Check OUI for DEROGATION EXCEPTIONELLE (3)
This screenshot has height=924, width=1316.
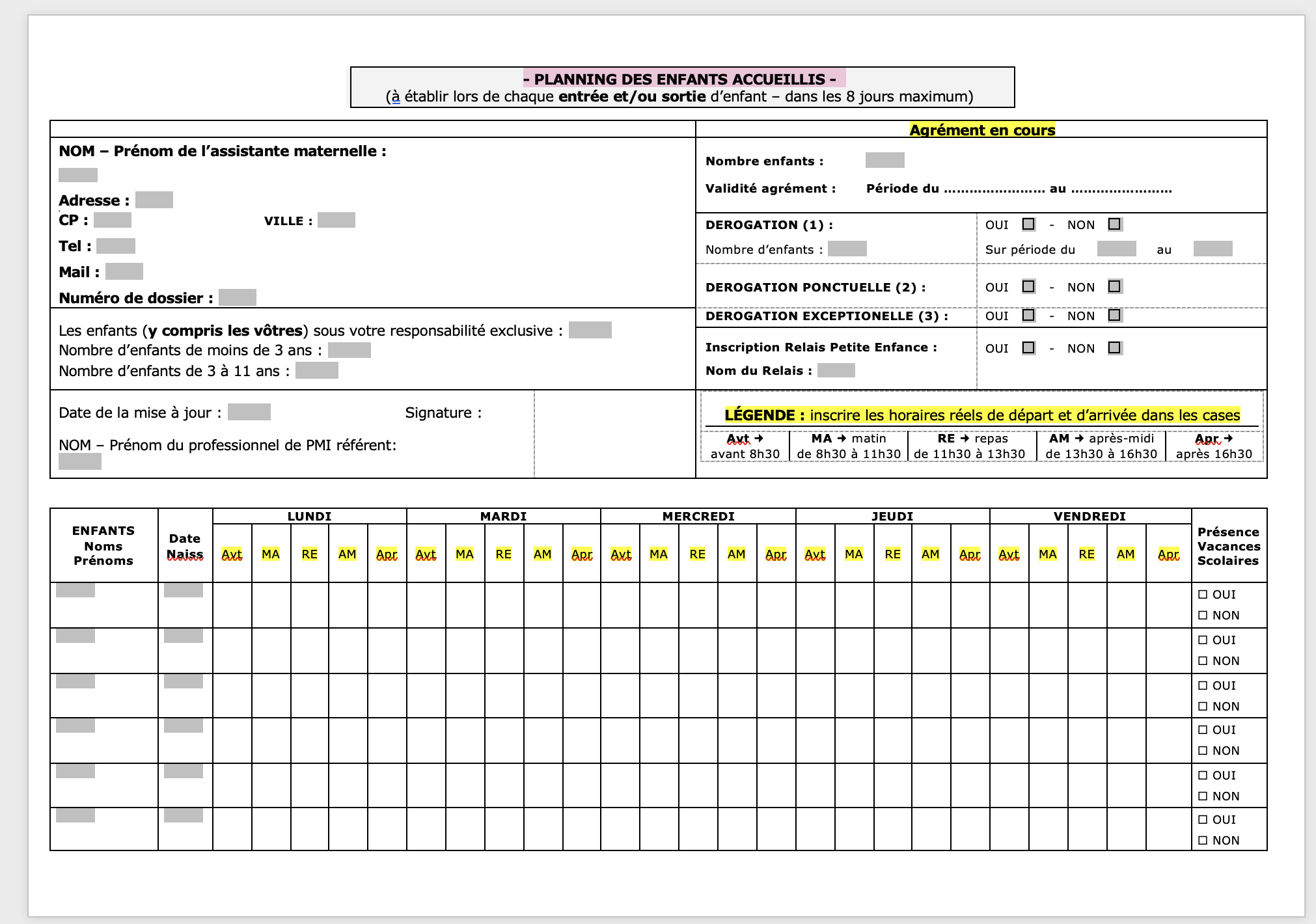(x=1028, y=316)
